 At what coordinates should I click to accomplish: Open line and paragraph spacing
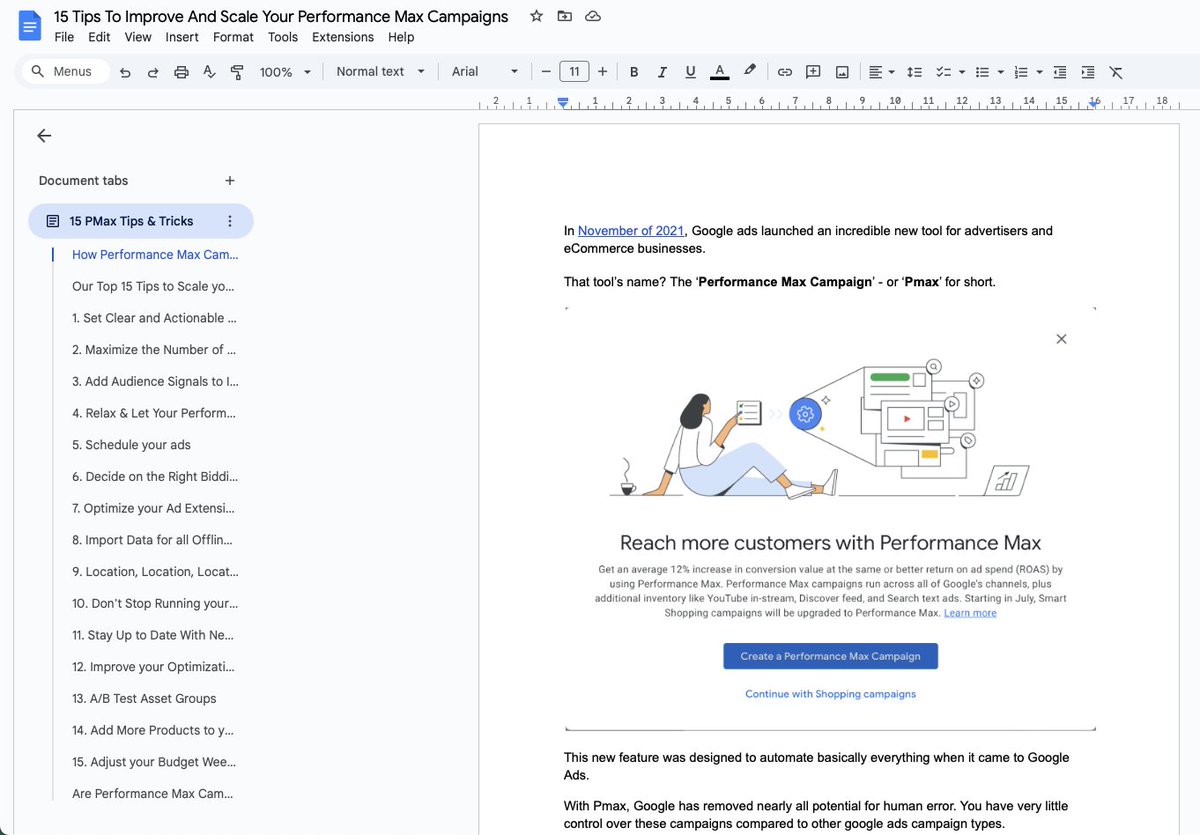point(914,72)
